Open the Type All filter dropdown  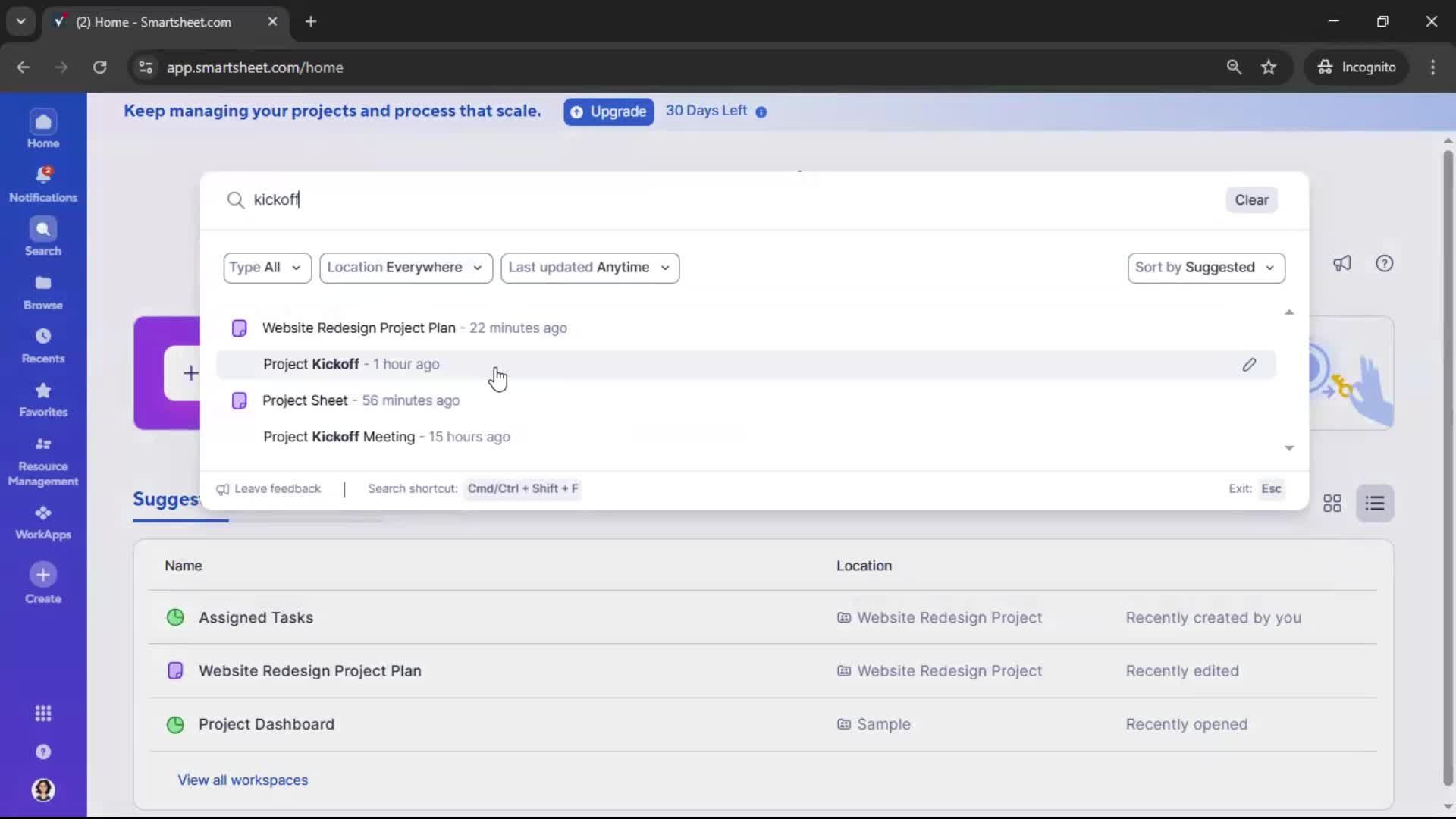click(x=267, y=268)
